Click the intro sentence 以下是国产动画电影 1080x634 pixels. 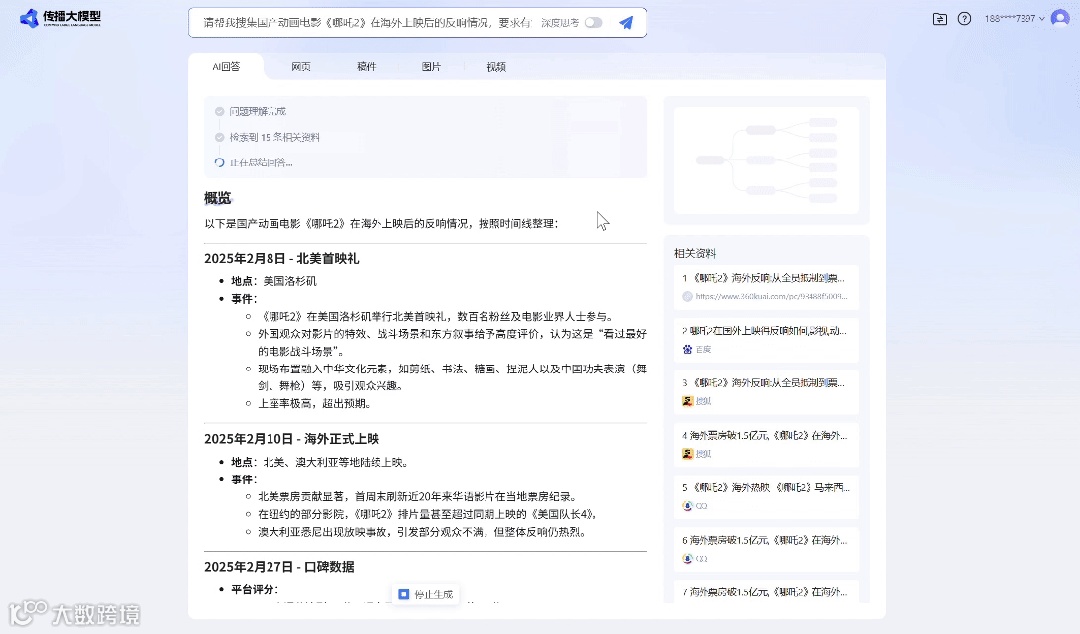click(x=381, y=224)
